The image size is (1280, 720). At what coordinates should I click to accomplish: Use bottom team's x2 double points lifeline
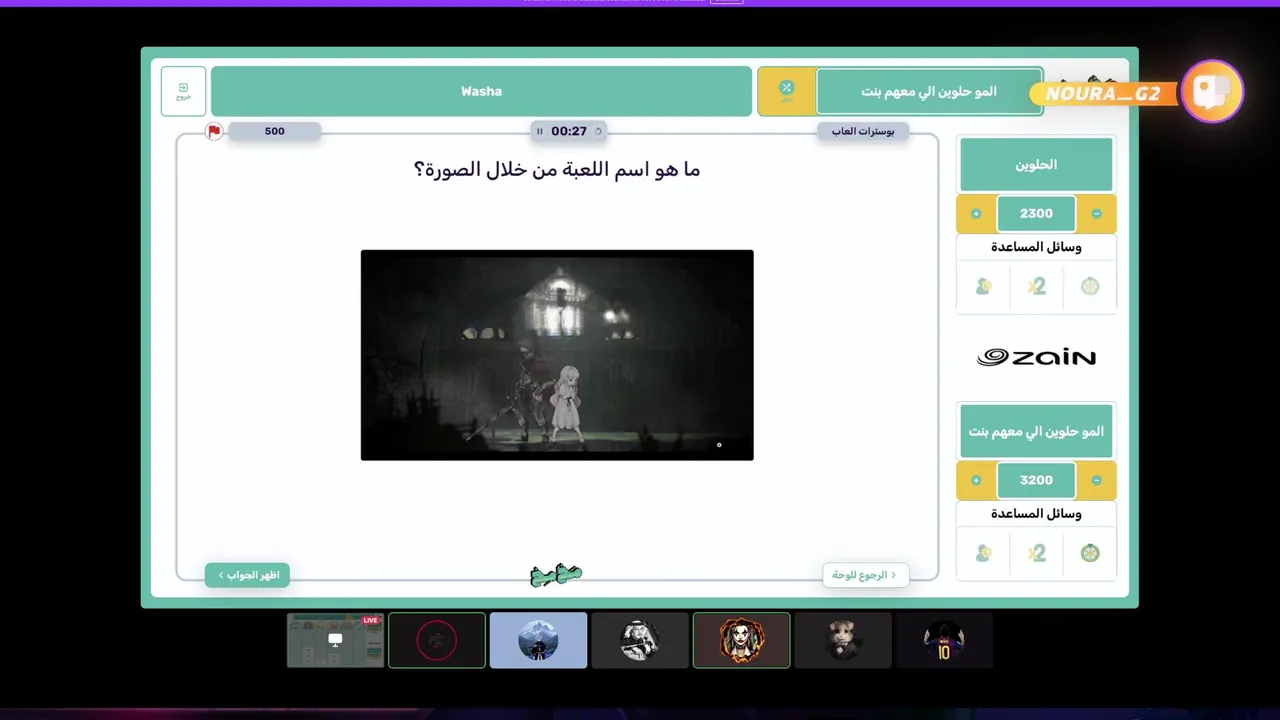click(1036, 553)
